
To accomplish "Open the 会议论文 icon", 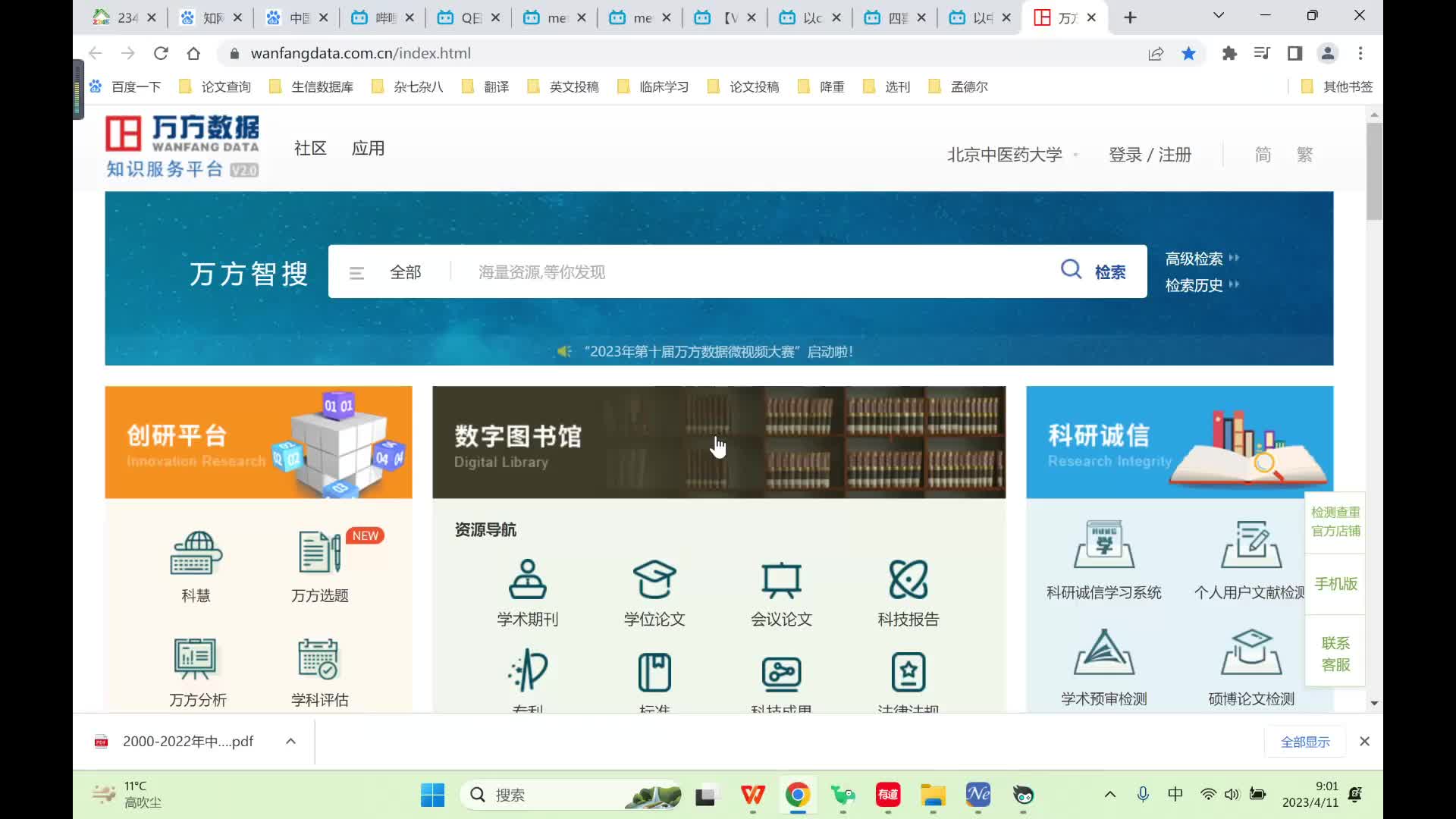I will 781,580.
